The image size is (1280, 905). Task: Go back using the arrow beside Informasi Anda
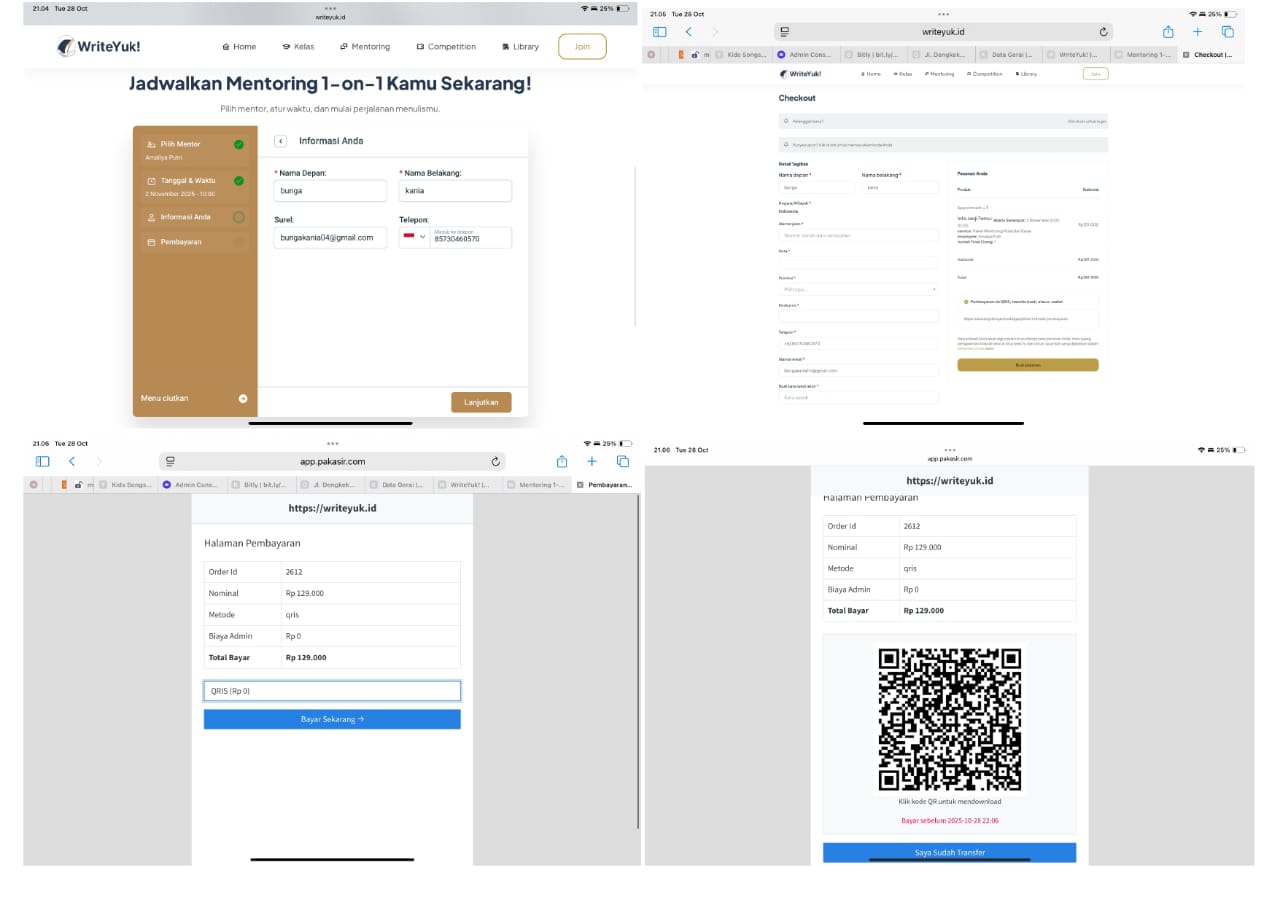281,141
